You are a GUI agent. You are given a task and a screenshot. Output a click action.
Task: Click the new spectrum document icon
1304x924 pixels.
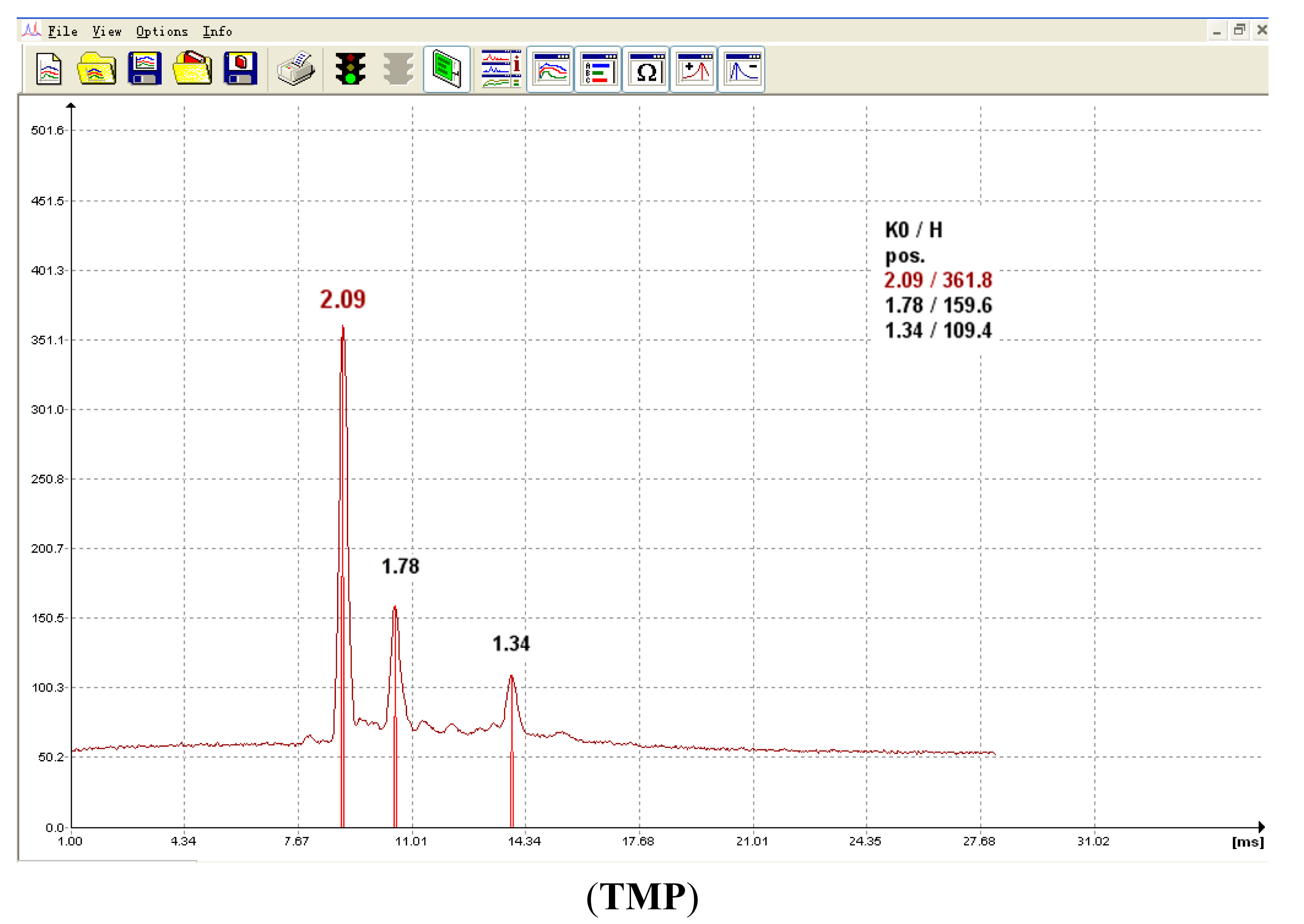pos(49,69)
